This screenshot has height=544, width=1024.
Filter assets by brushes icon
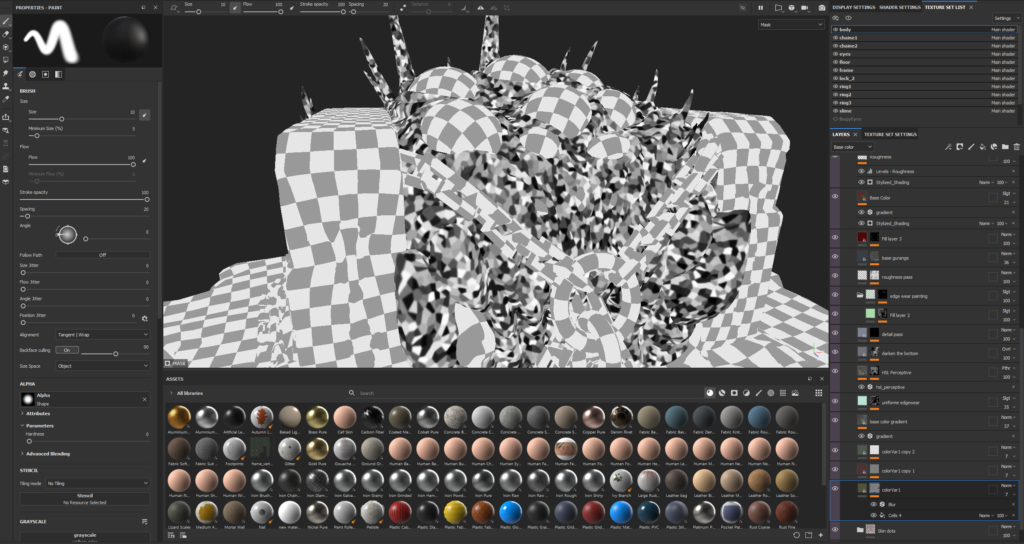(758, 393)
